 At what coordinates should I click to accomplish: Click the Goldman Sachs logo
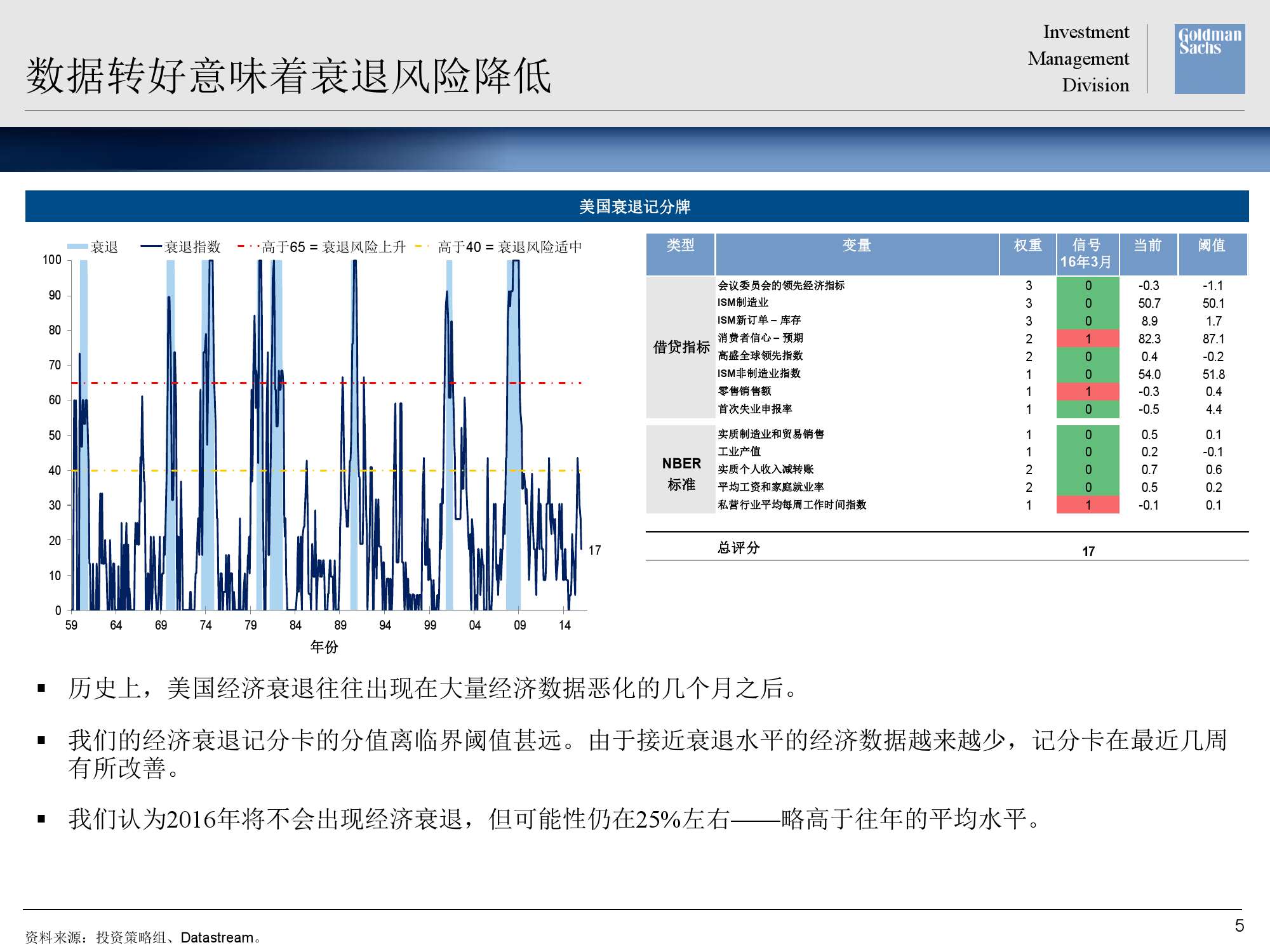pos(1209,59)
